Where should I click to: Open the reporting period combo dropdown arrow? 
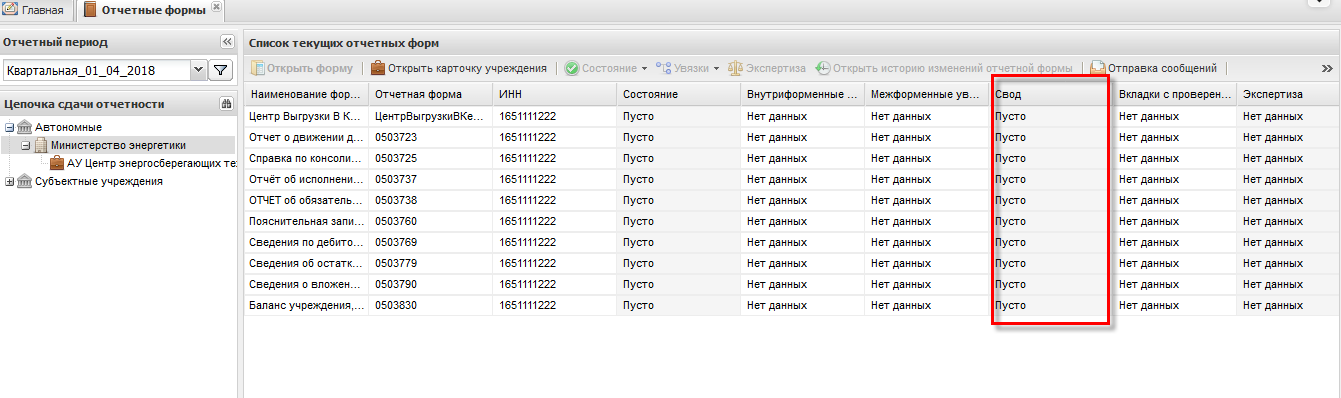pos(197,70)
